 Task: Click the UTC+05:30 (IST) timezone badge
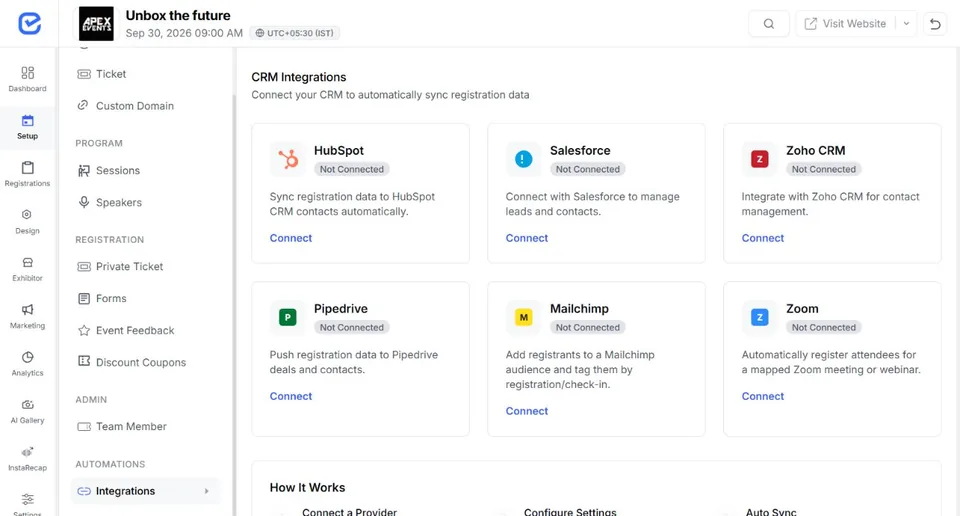tap(294, 33)
